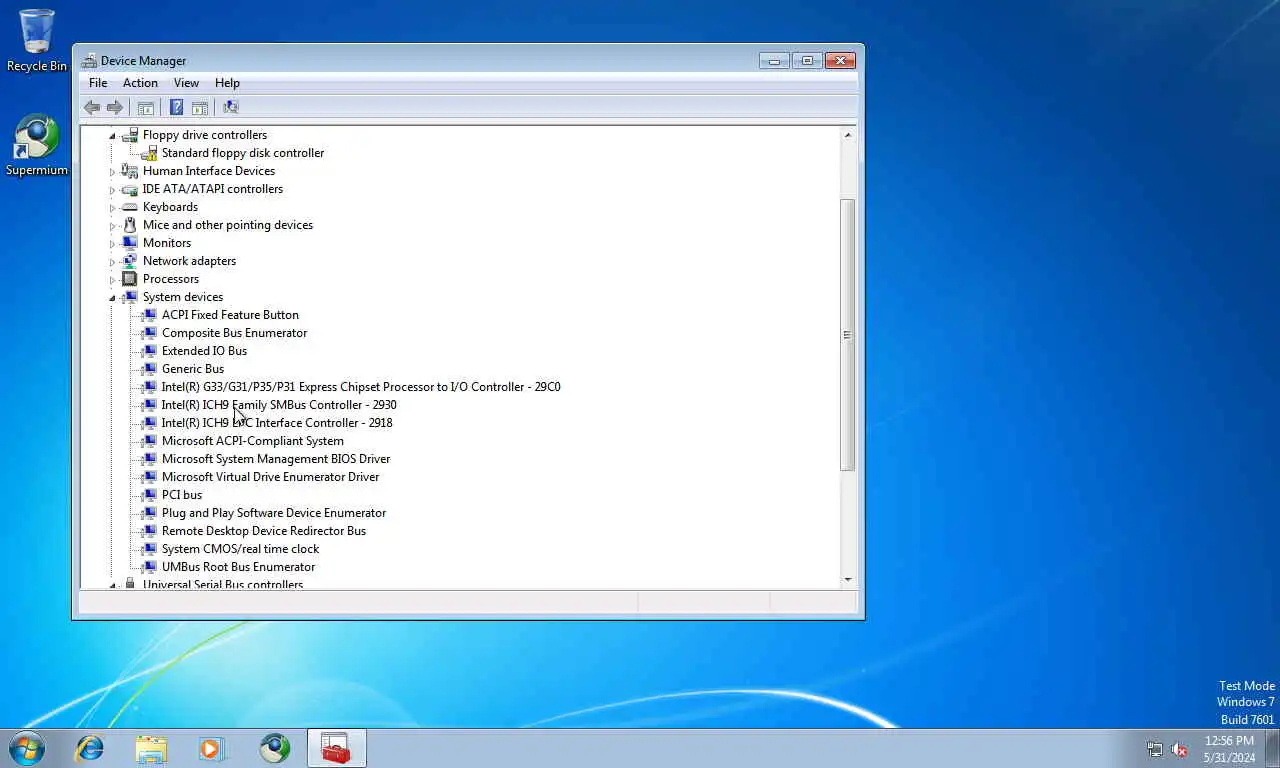Click the warning icon for Standard floppy disk controller
Image resolution: width=1280 pixels, height=768 pixels.
(x=149, y=153)
